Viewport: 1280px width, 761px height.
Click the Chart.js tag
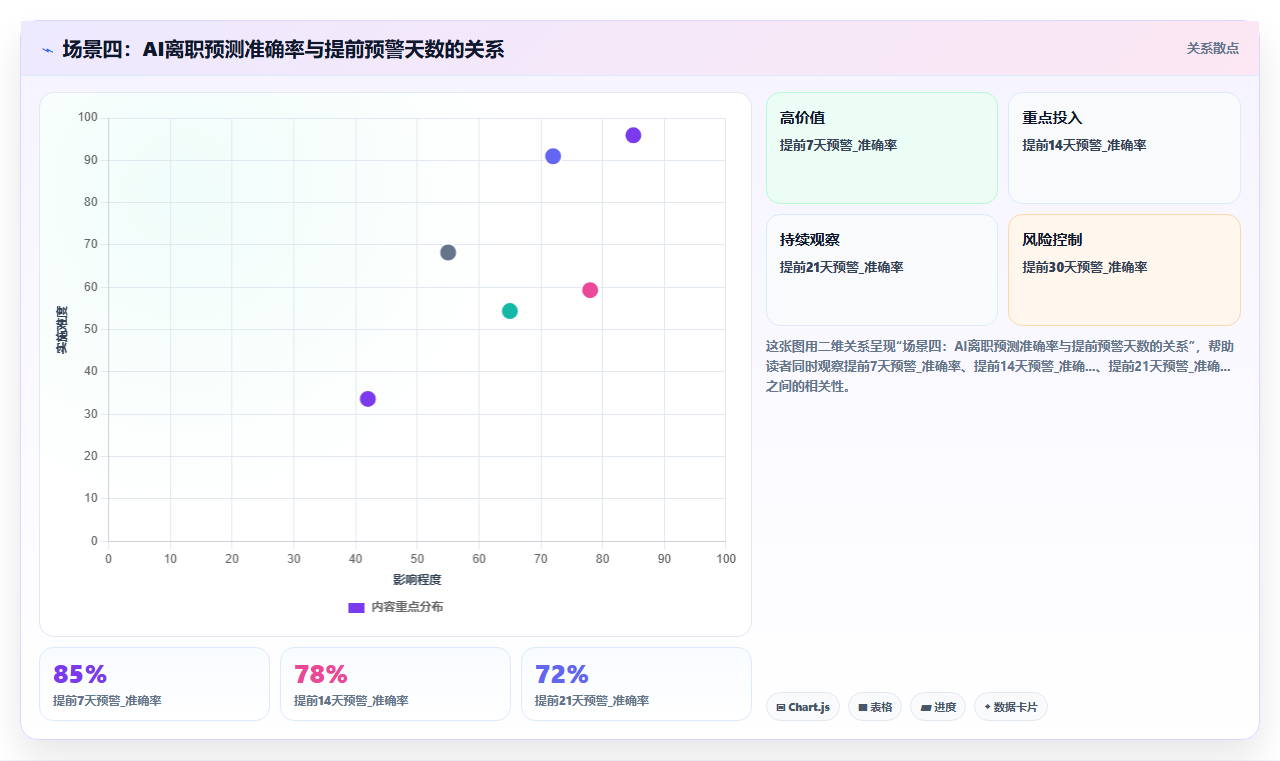coord(802,707)
